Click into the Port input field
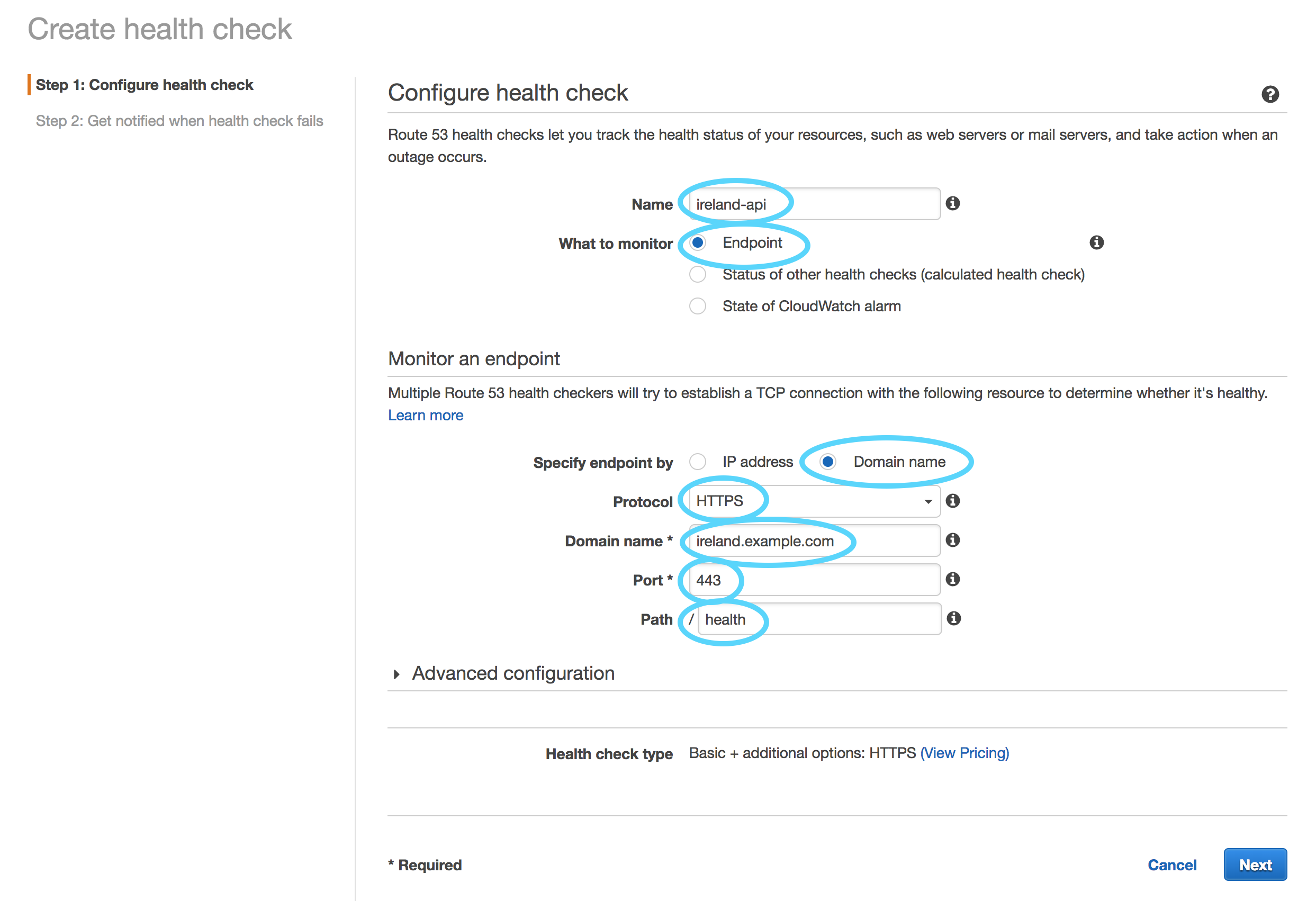This screenshot has height=901, width=1316. (x=814, y=580)
